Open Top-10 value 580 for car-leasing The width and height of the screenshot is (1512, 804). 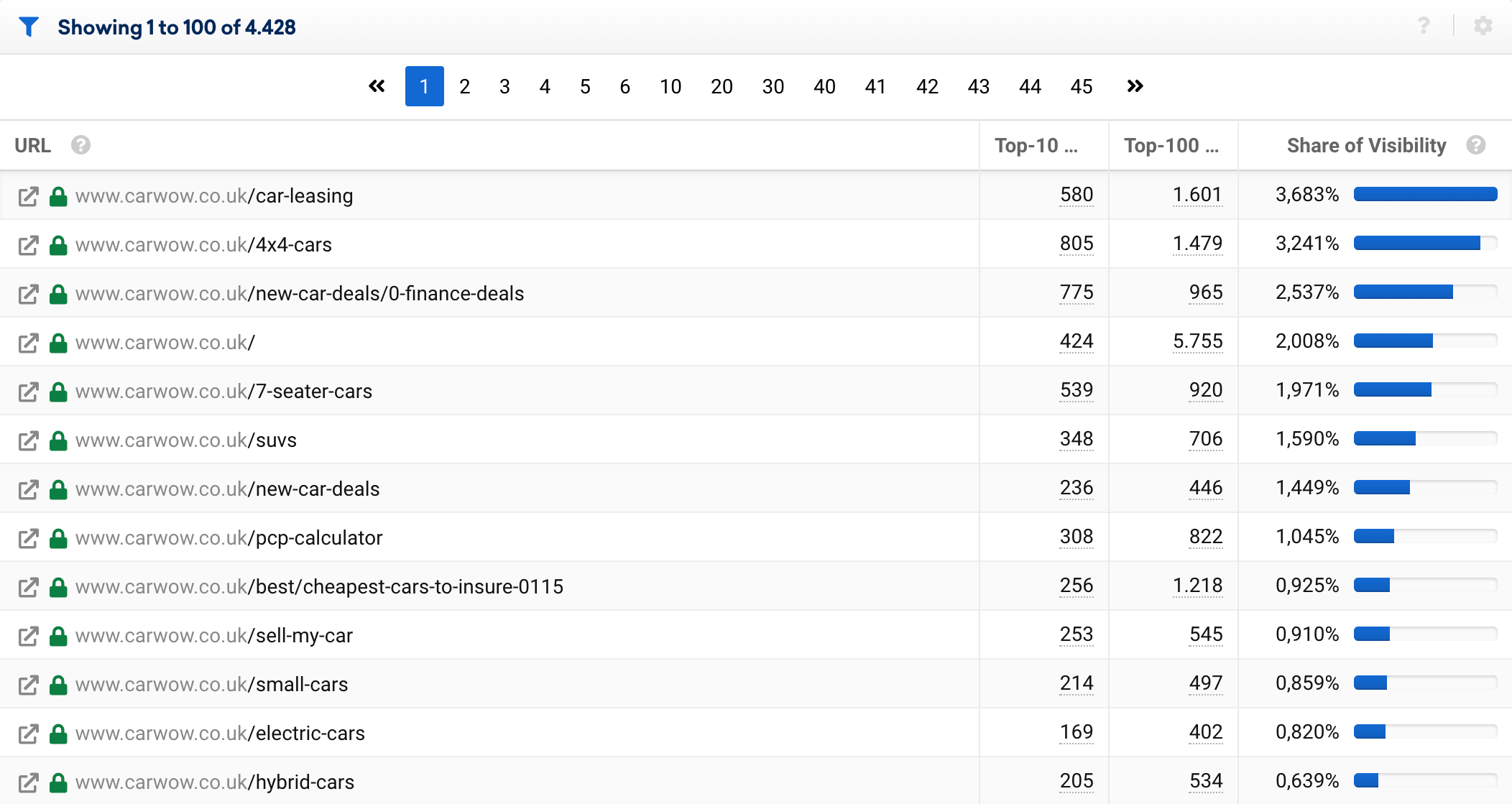1077,195
